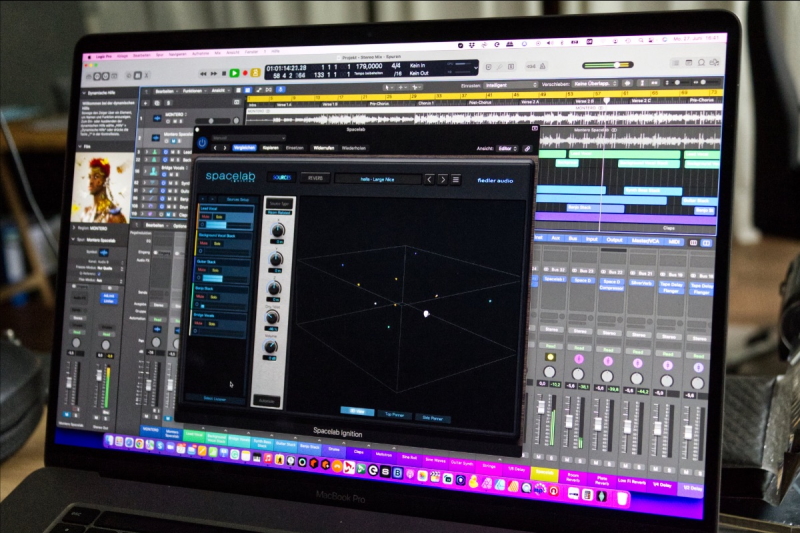The image size is (800, 533).
Task: Open the Navigieren menu in menu bar
Action: click(x=178, y=54)
